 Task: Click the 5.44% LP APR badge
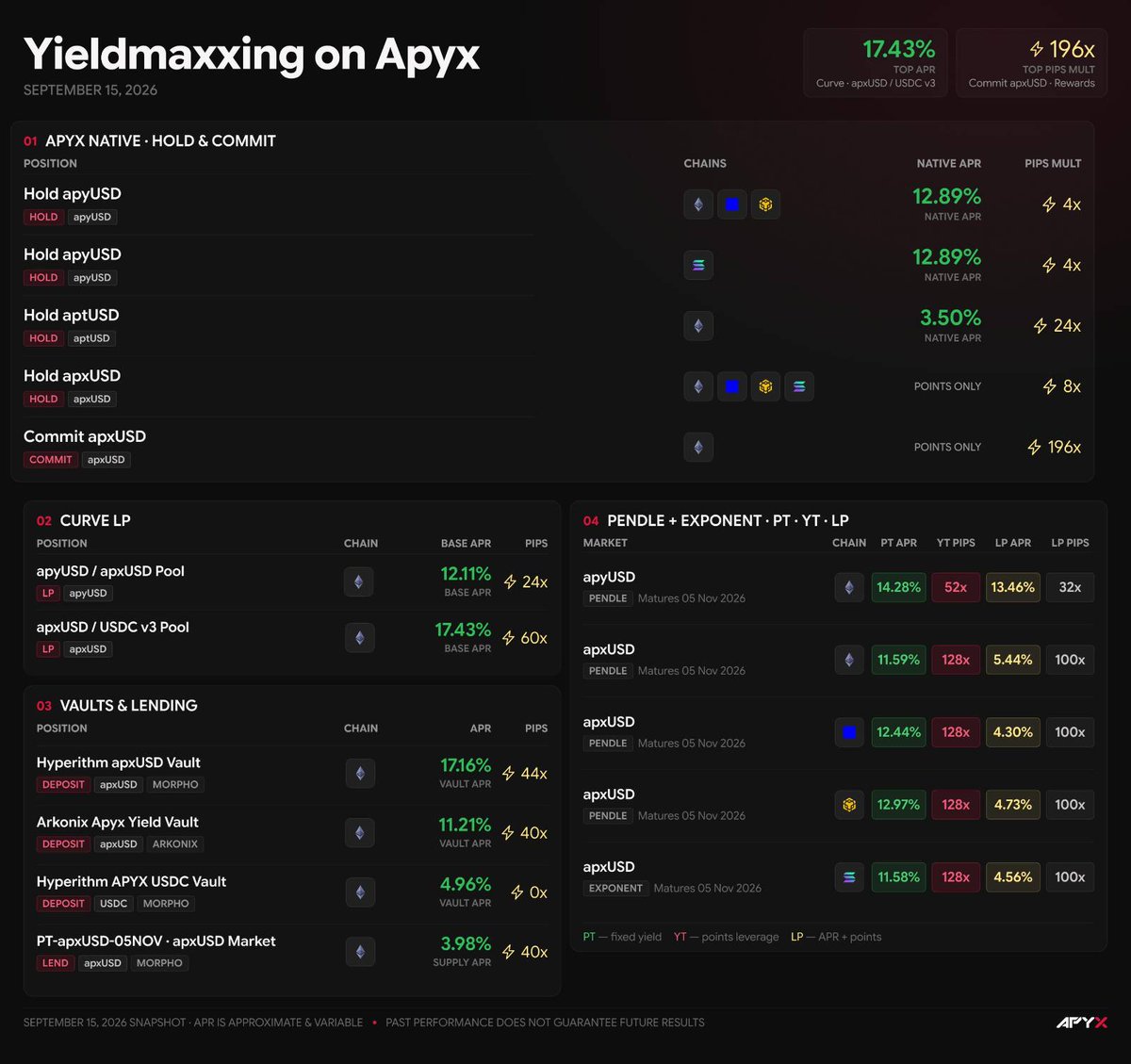[1013, 660]
